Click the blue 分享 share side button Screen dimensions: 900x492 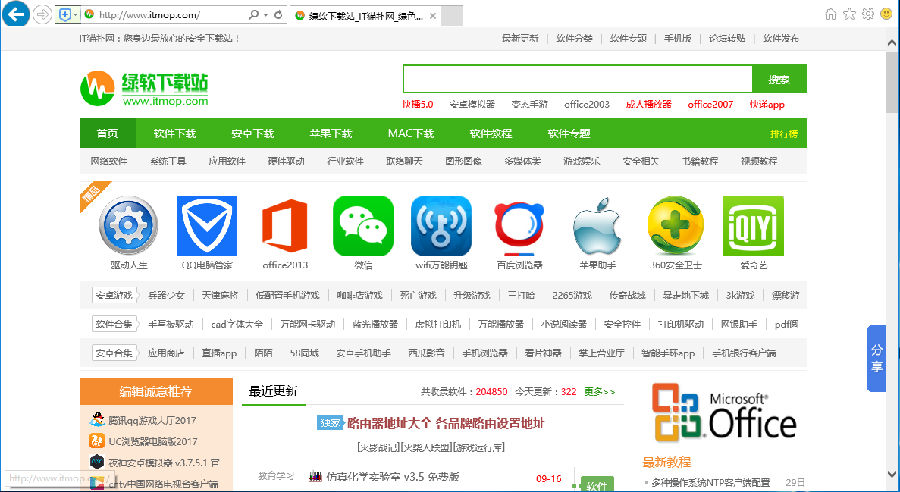tap(876, 358)
